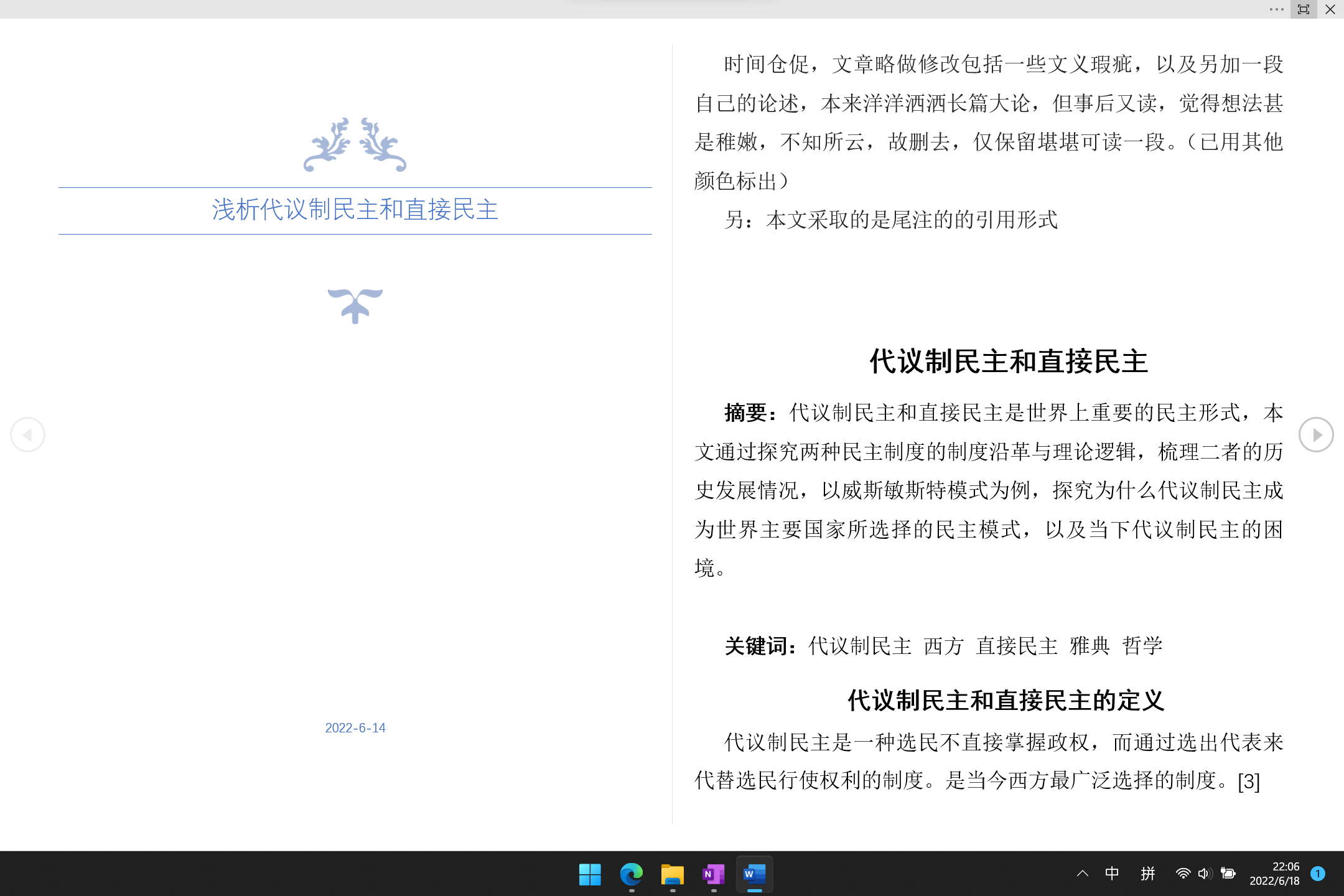This screenshot has width=1344, height=896.
Task: Open the battery status icon
Action: coord(1228,874)
